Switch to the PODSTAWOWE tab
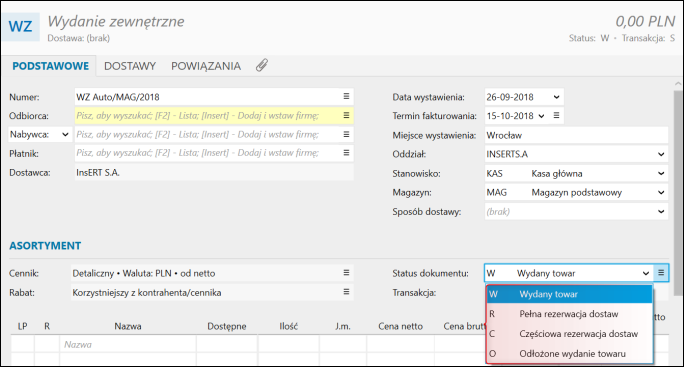This screenshot has height=367, width=684. tap(51, 66)
